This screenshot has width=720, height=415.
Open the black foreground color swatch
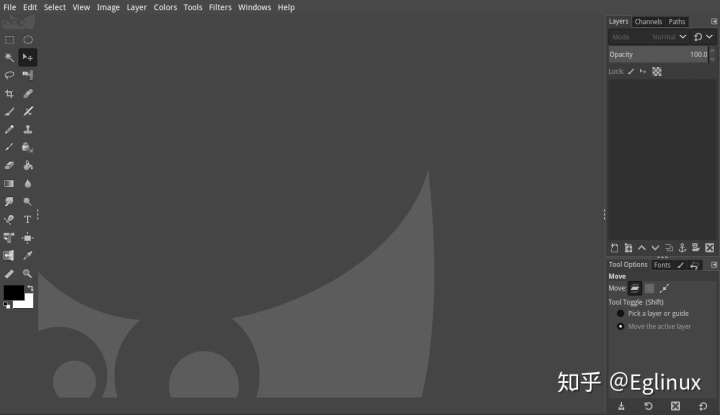tap(14, 292)
